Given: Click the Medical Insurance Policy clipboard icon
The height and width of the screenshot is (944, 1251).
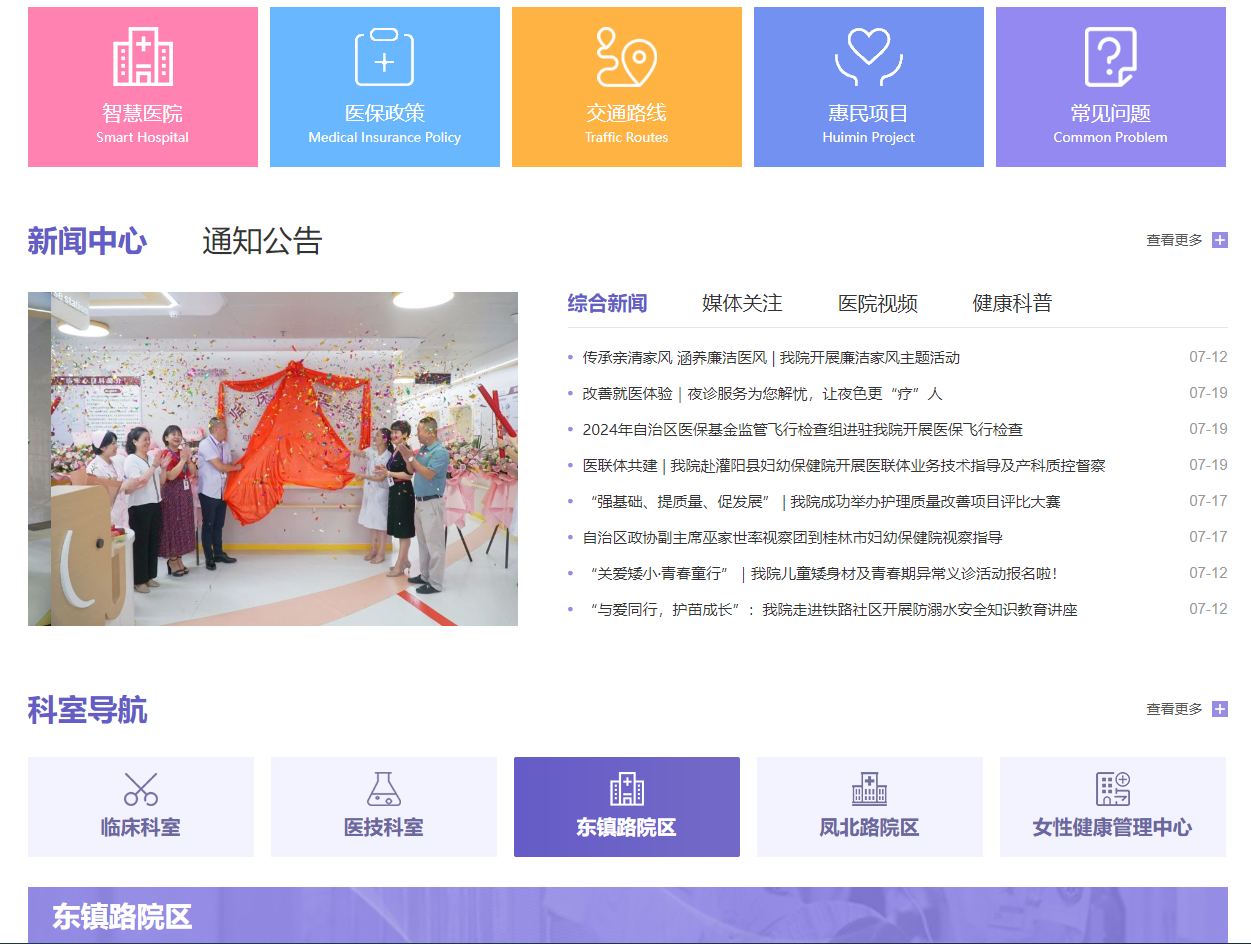Looking at the screenshot, I should (385, 57).
